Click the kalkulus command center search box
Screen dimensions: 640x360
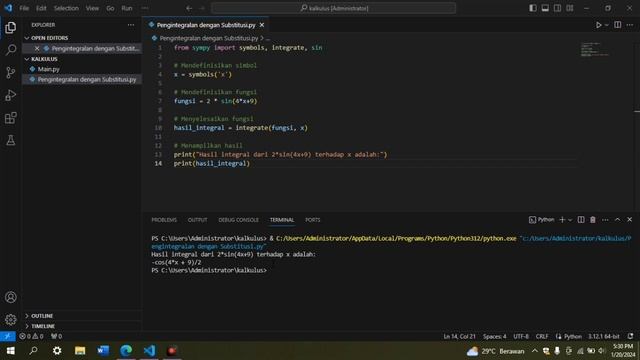point(333,8)
